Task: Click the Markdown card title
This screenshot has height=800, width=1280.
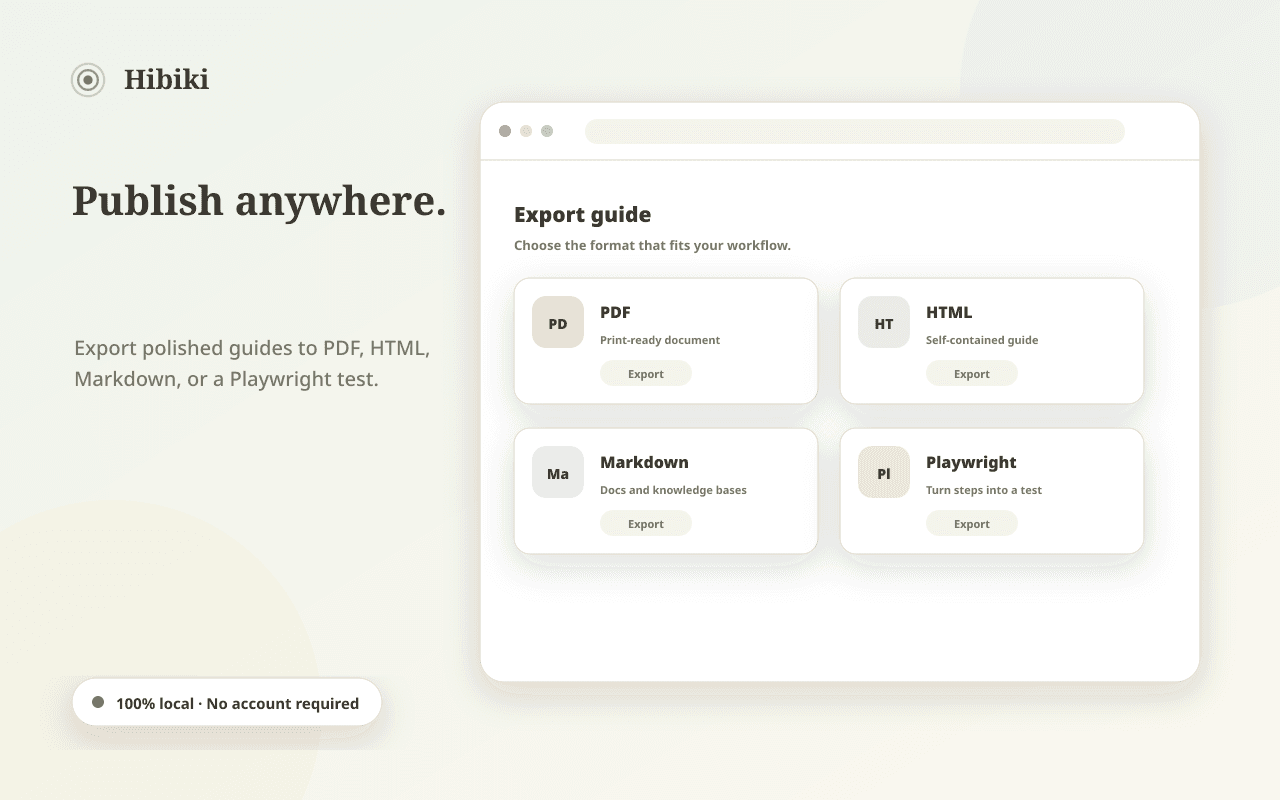Action: click(x=644, y=462)
